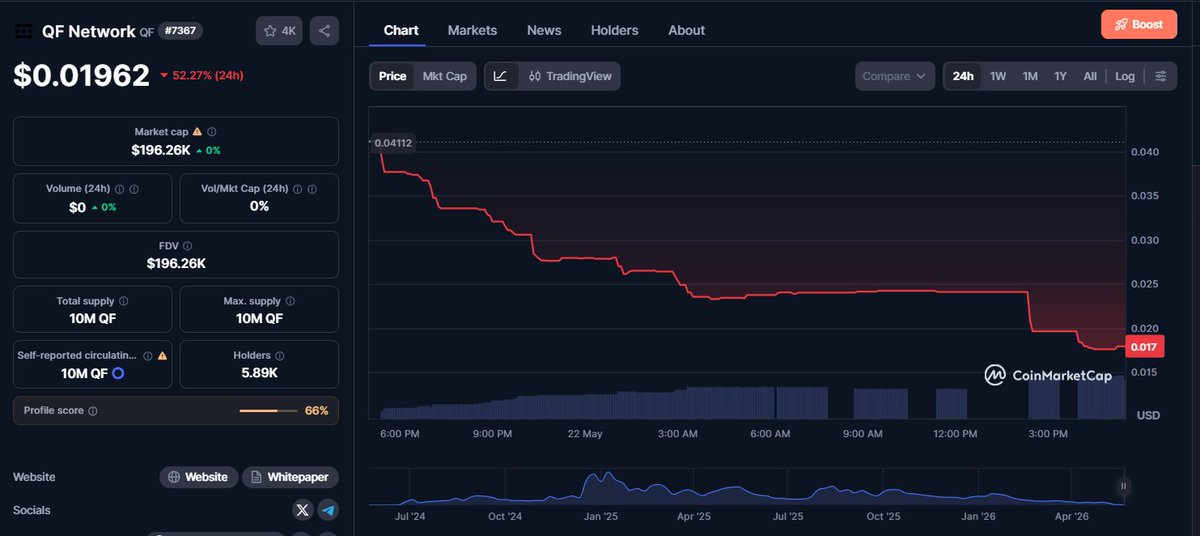Switch chart to Price
This screenshot has width=1200, height=536.
coord(393,76)
